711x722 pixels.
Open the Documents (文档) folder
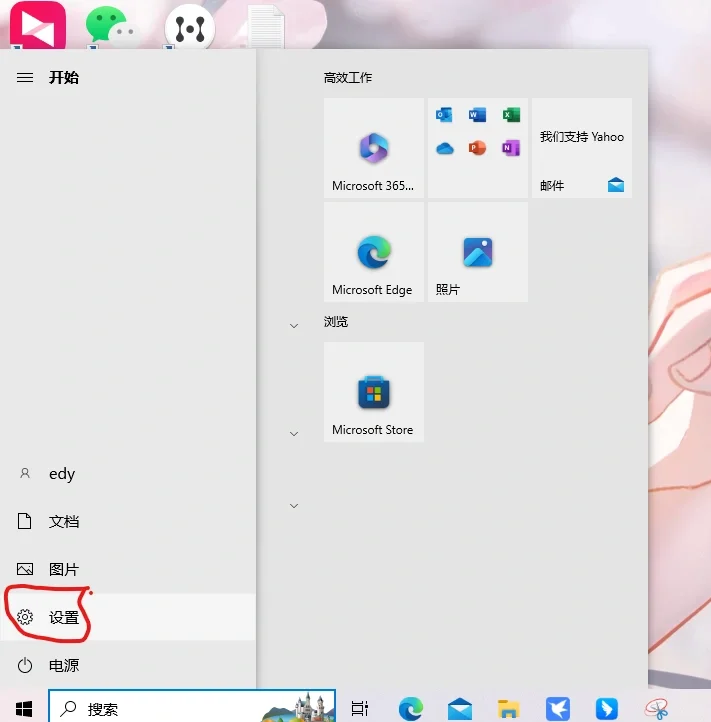click(x=128, y=522)
